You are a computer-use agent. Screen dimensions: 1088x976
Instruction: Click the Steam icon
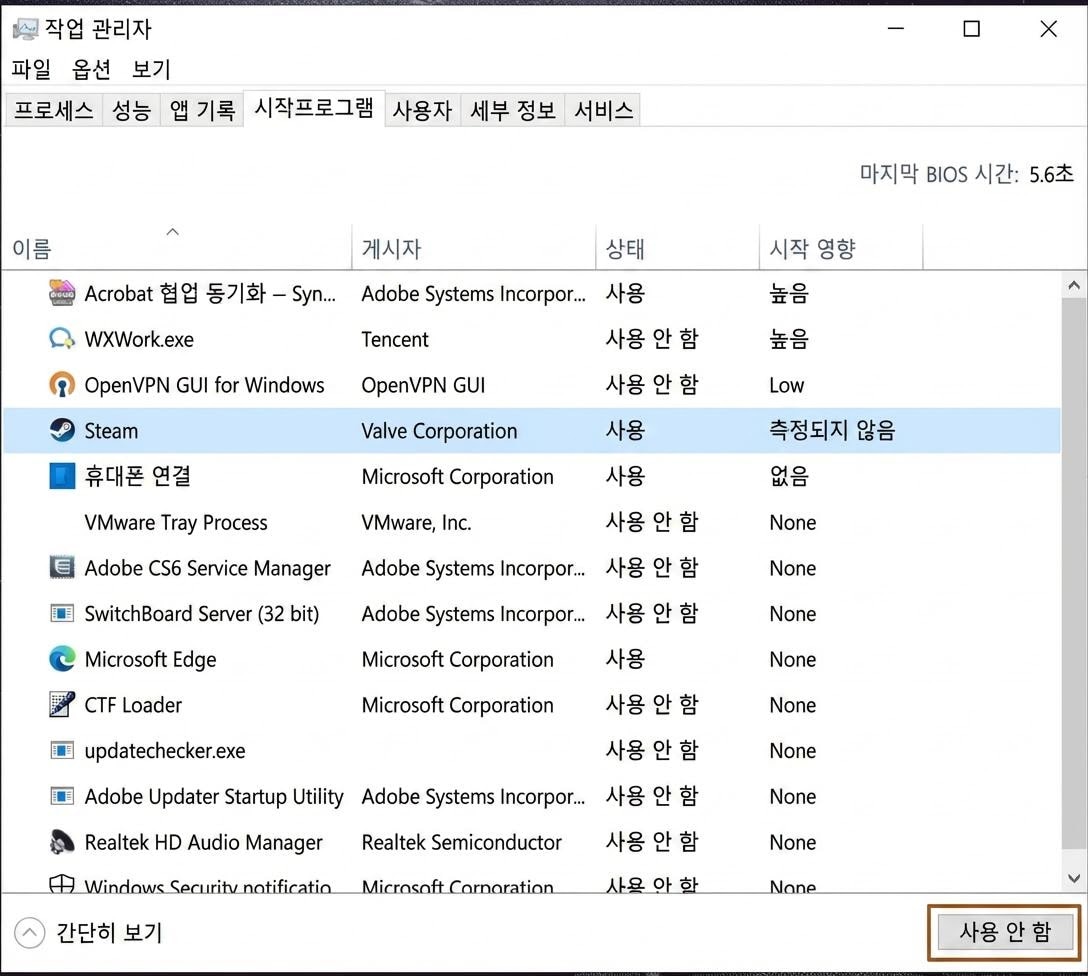point(62,431)
